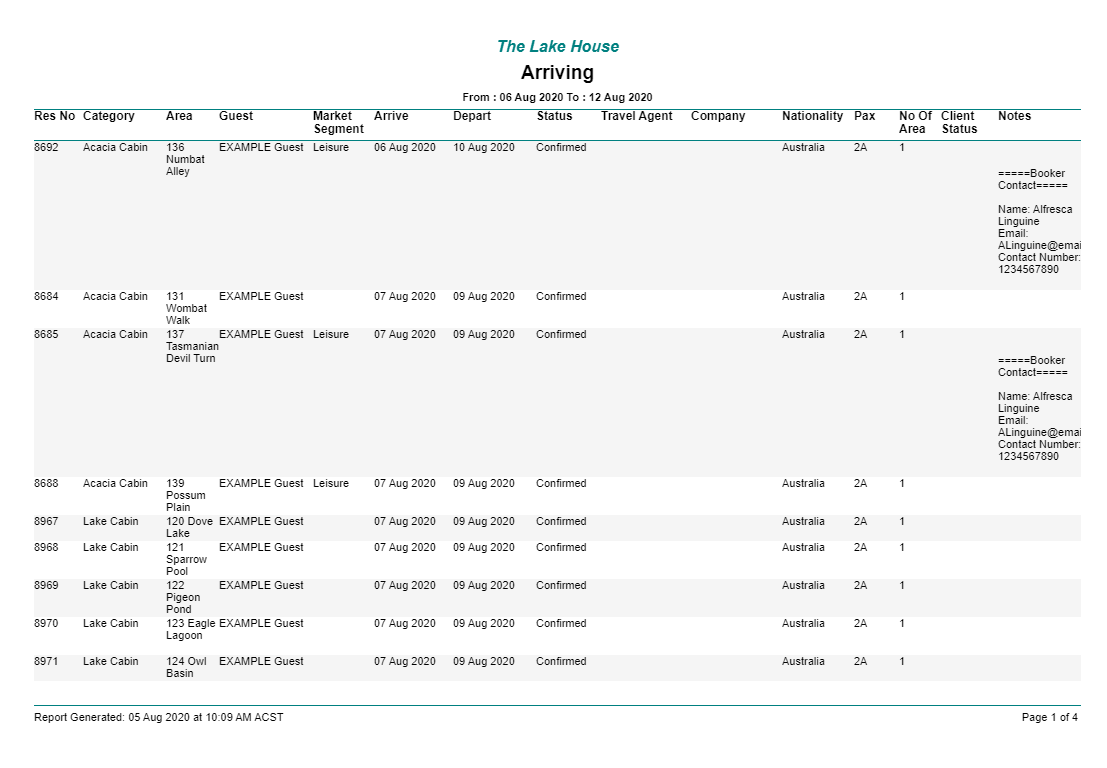Click area '124 Owl Basin'

(x=186, y=668)
